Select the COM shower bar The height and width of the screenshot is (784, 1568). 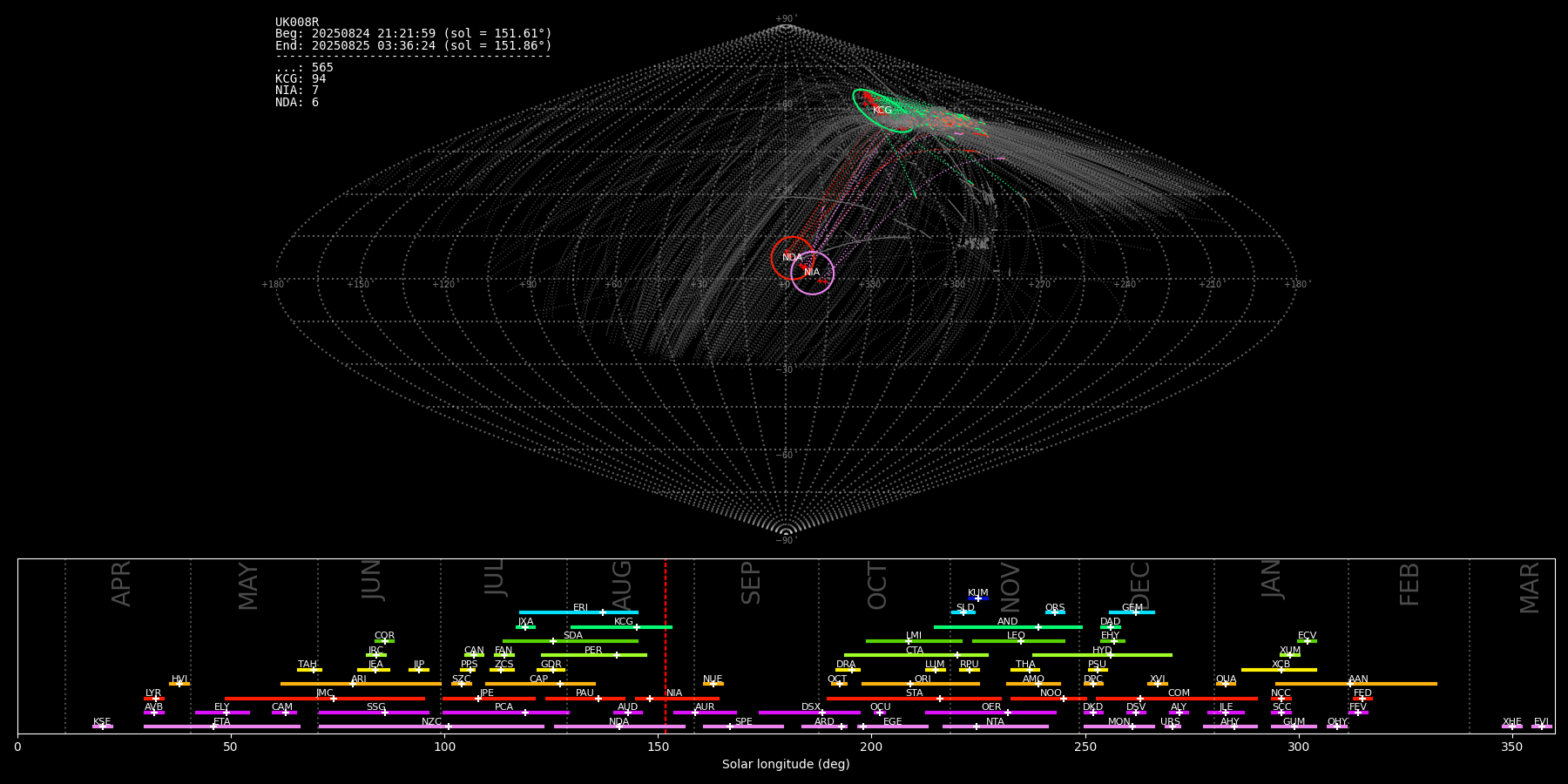pos(1177,698)
